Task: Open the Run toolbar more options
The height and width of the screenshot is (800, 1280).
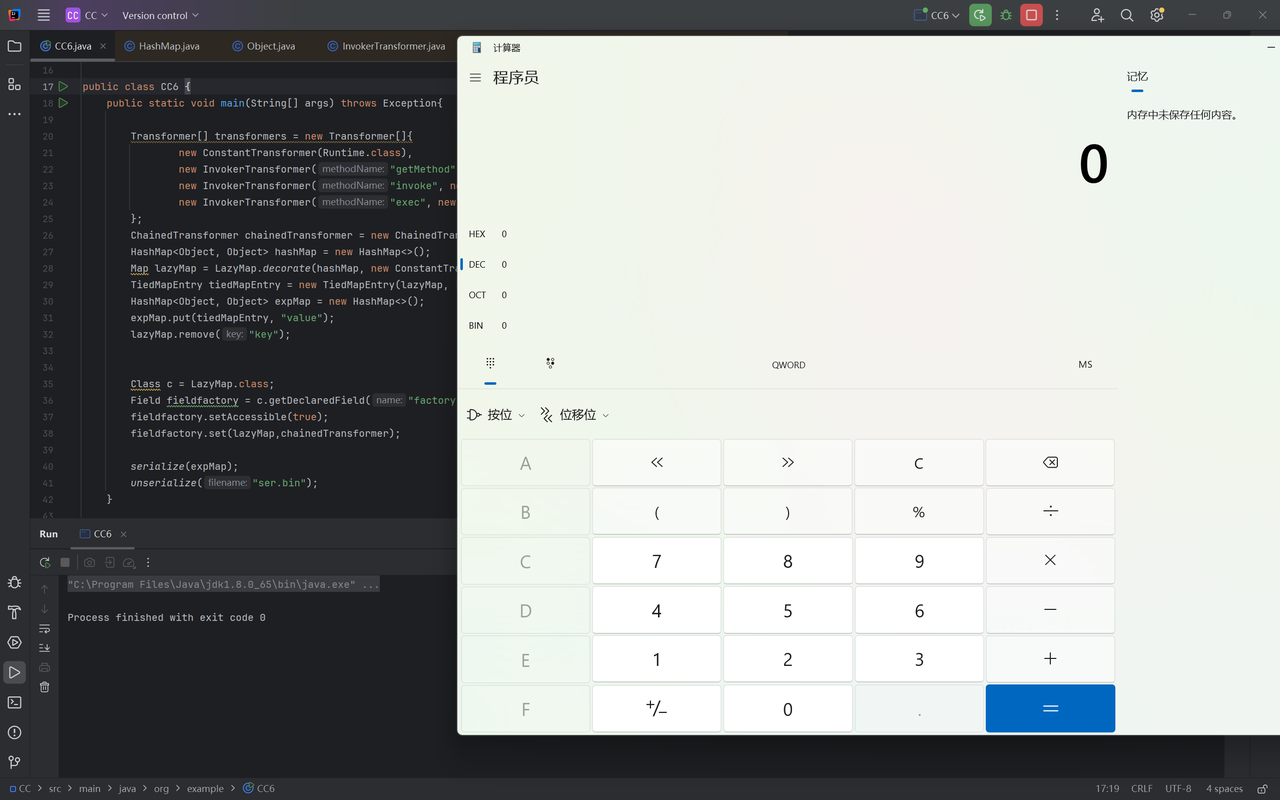Action: coord(148,563)
